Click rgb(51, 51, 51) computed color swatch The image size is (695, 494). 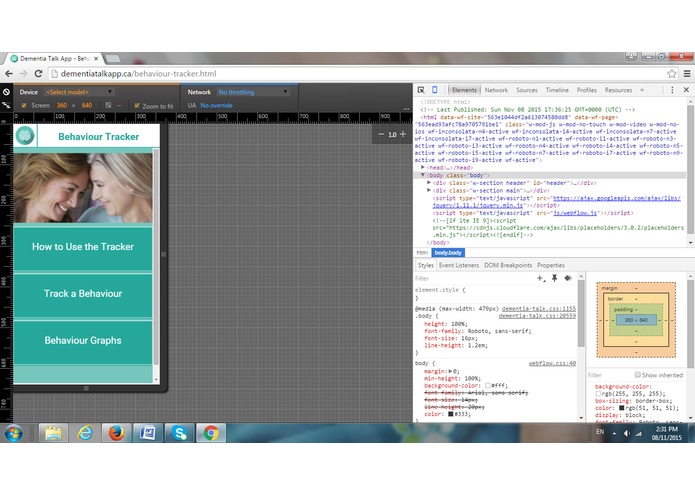(622, 408)
